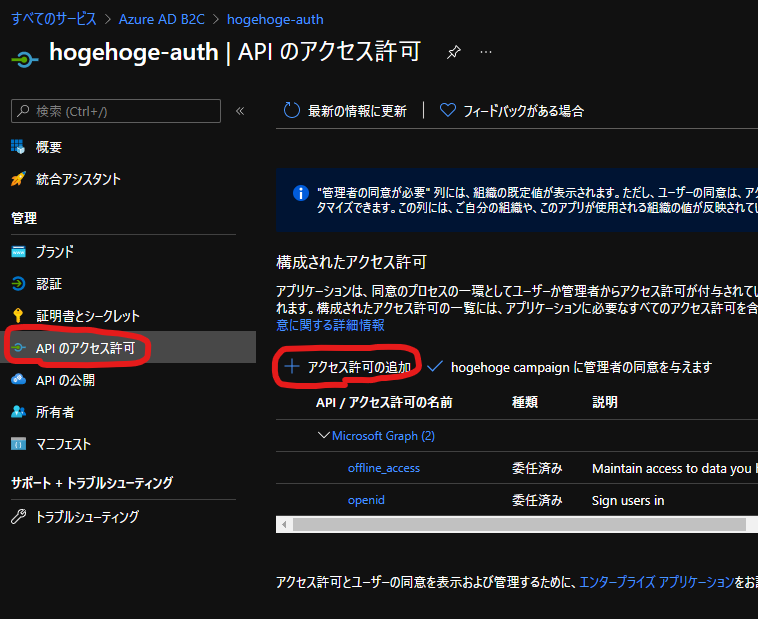Select API のアクセス許可 menu item

click(x=85, y=348)
